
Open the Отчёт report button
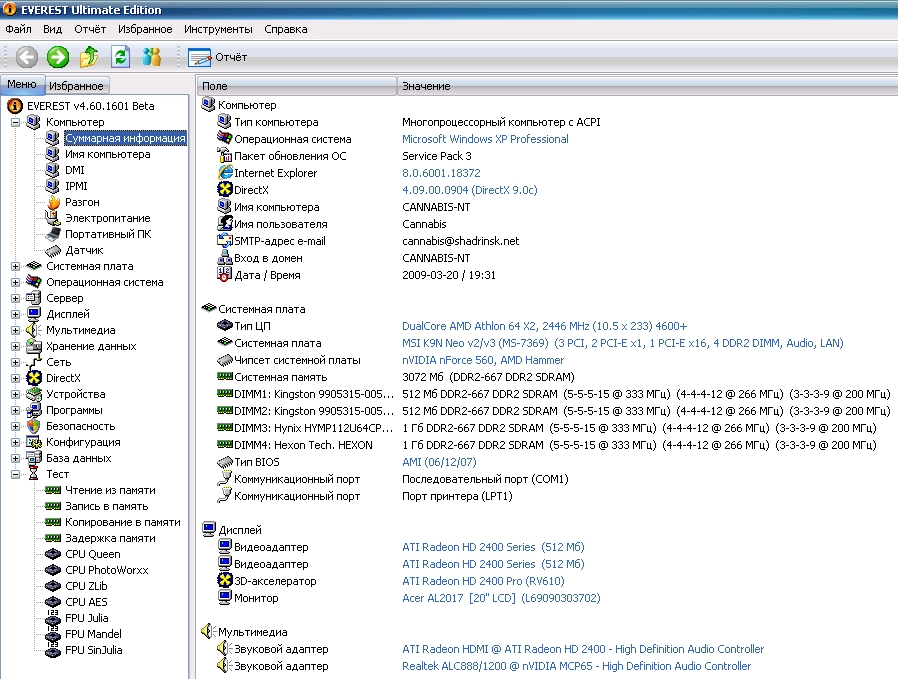click(x=218, y=57)
